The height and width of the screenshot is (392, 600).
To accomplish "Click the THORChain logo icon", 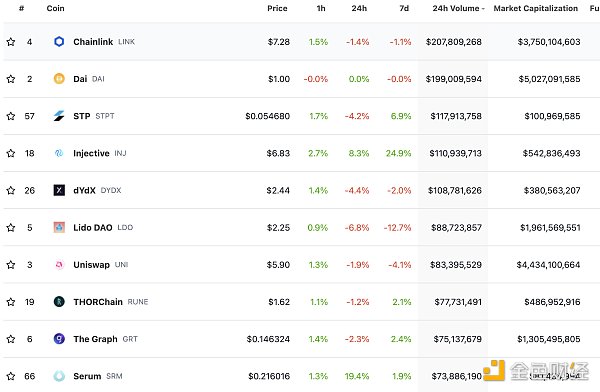I will [x=59, y=302].
